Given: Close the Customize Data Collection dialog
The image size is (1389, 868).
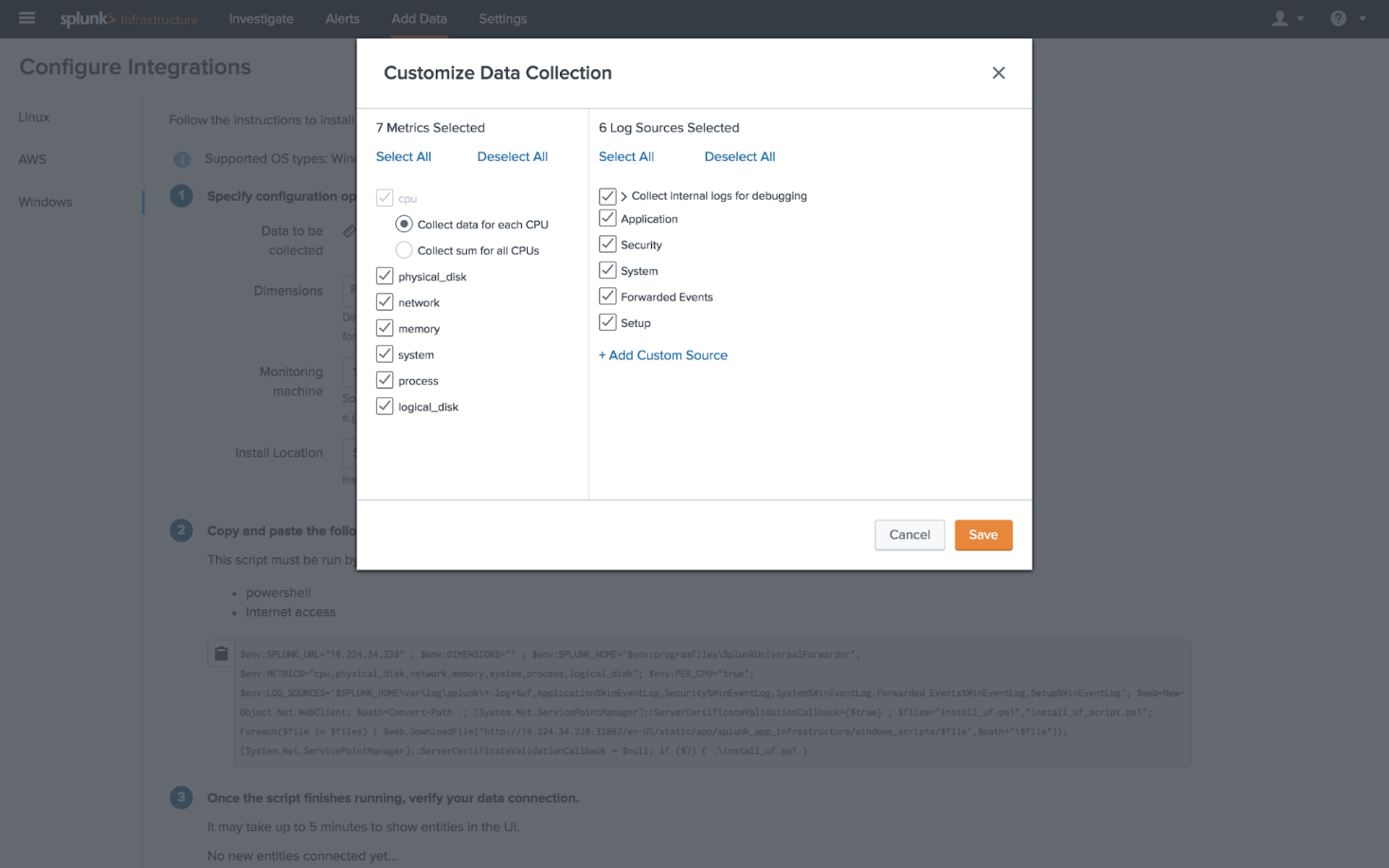Looking at the screenshot, I should (999, 72).
